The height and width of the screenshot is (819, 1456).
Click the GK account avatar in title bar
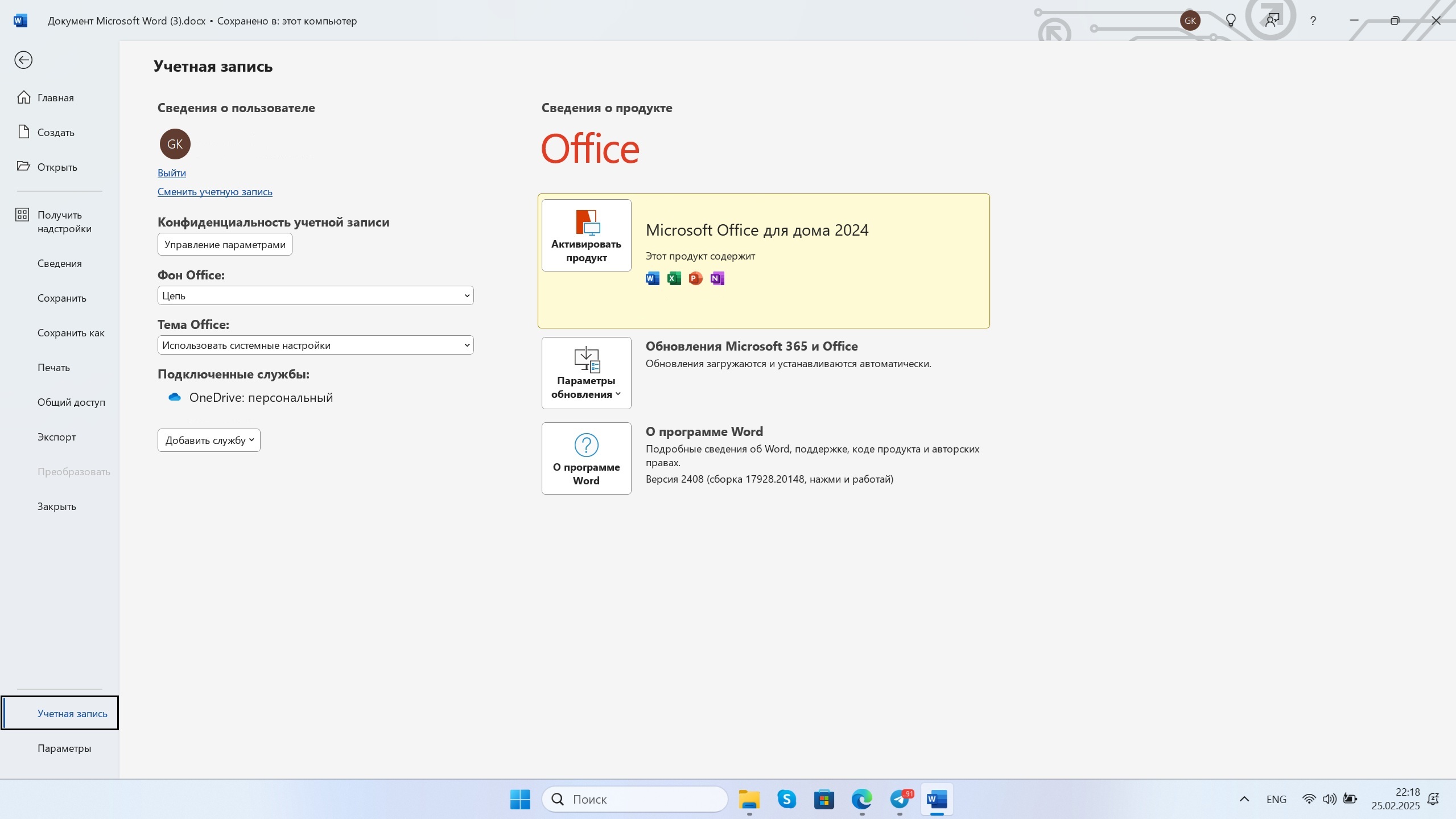pyautogui.click(x=1190, y=21)
